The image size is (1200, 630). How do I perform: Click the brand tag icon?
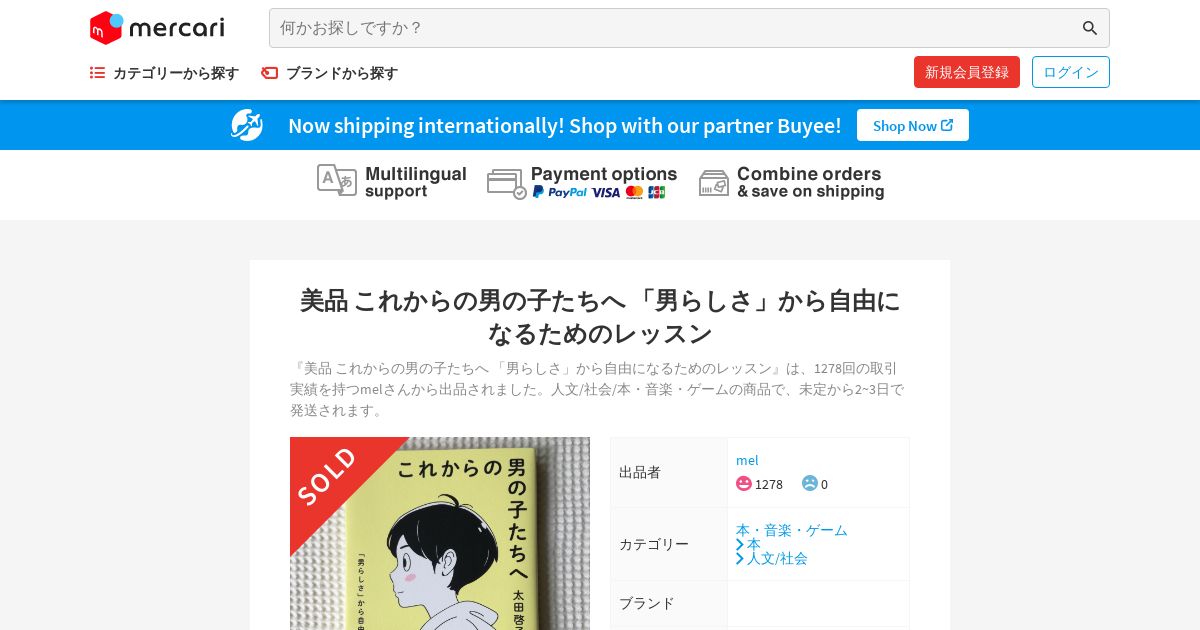tap(269, 73)
